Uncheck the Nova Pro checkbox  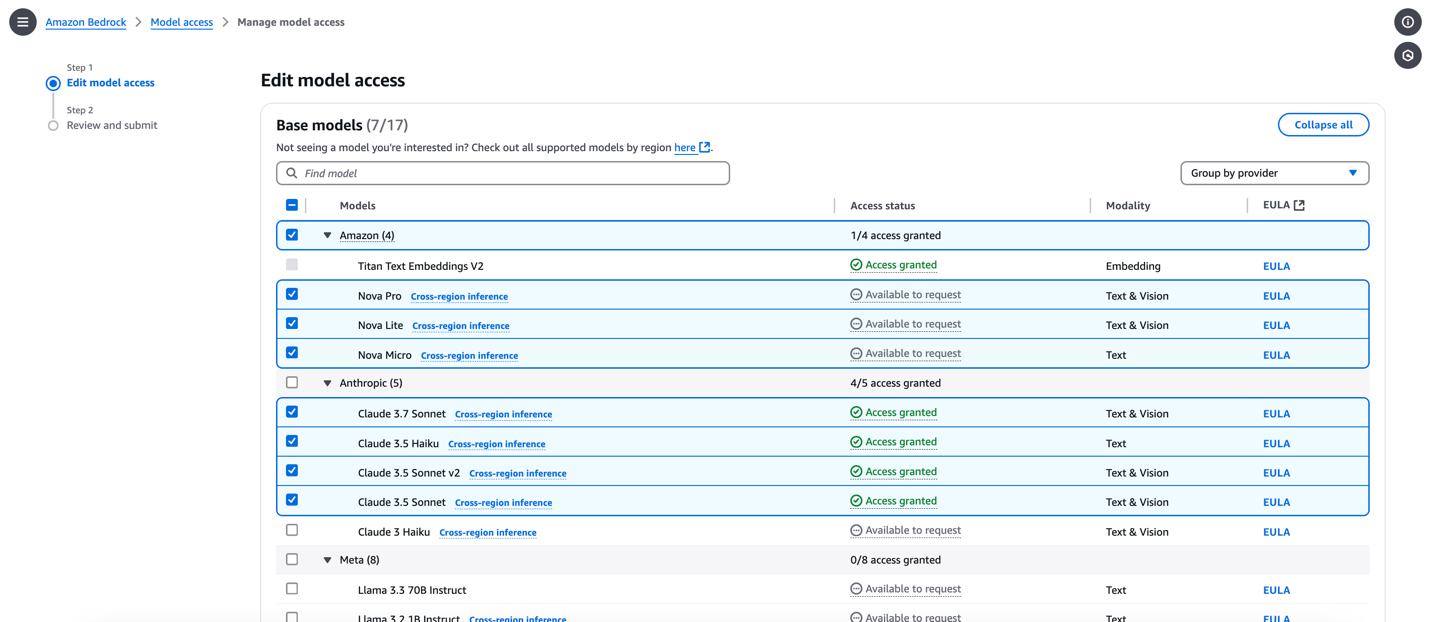coord(292,294)
